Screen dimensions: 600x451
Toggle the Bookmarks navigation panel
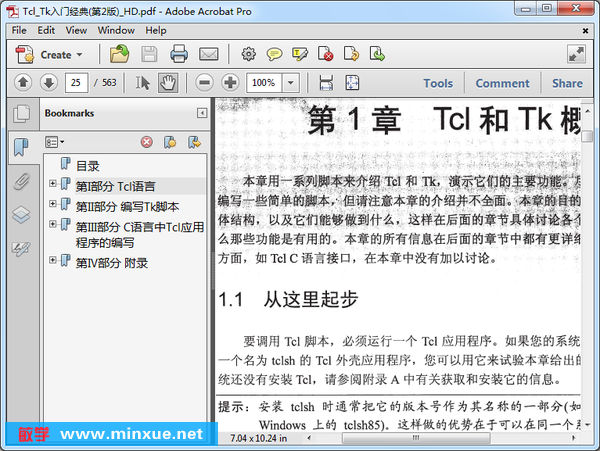pyautogui.click(x=21, y=147)
